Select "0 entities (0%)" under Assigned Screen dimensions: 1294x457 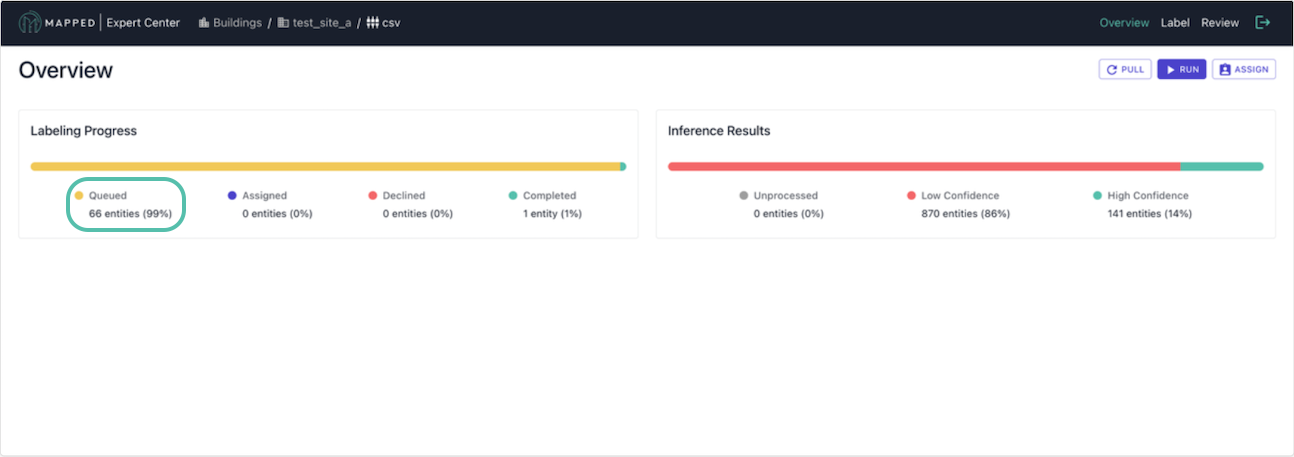277,214
